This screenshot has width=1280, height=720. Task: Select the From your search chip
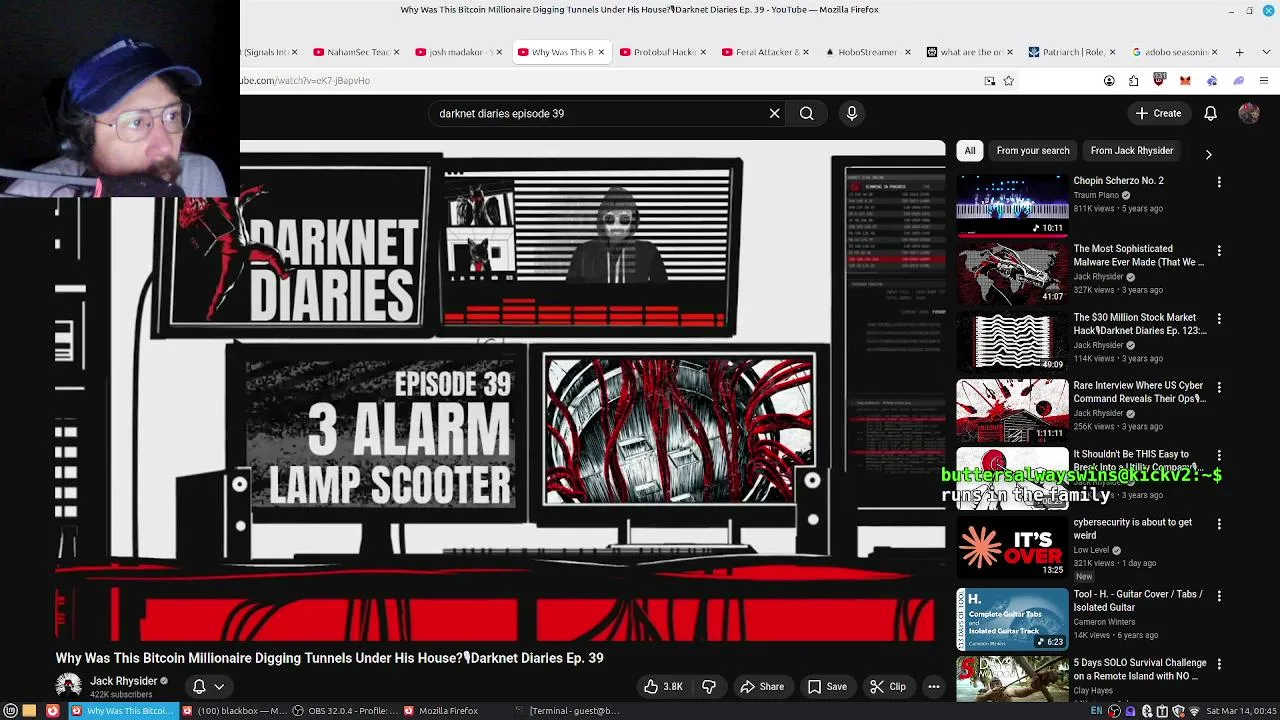click(1033, 150)
